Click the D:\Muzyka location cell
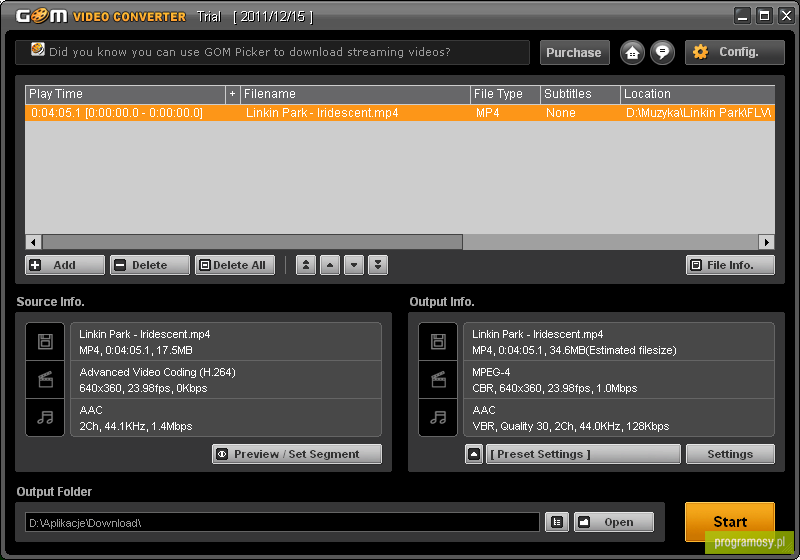 click(698, 113)
